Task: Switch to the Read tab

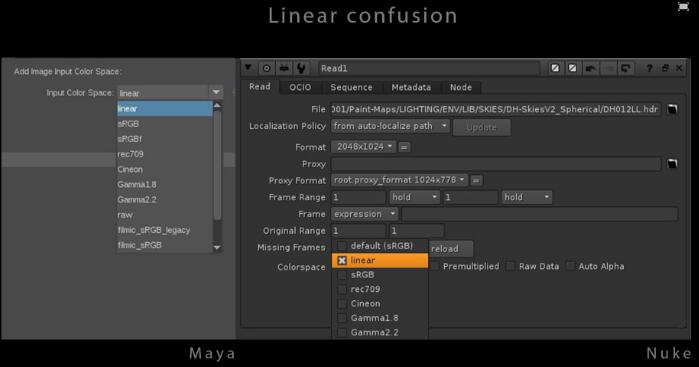Action: (x=259, y=87)
